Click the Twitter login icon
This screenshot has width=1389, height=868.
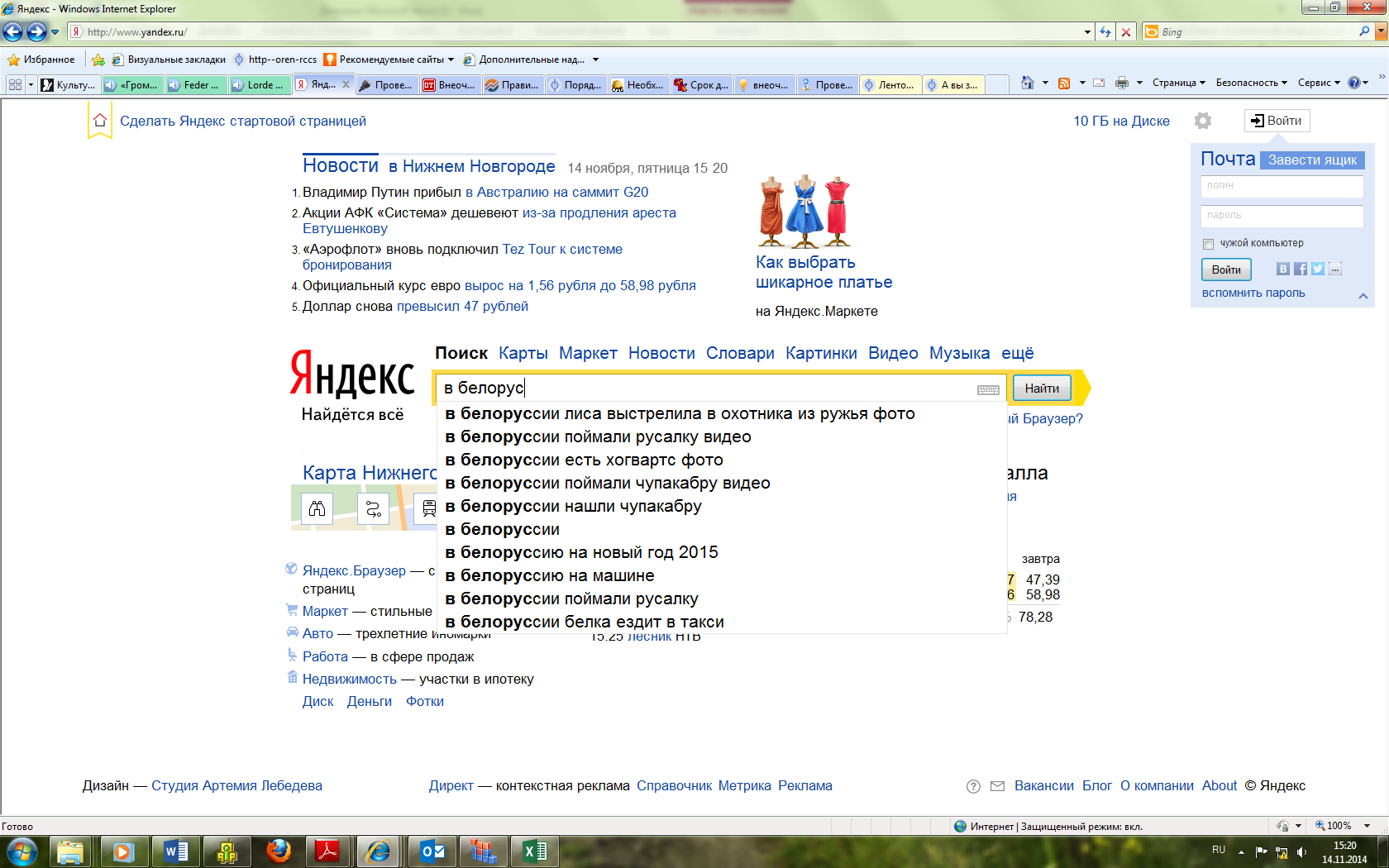1318,269
